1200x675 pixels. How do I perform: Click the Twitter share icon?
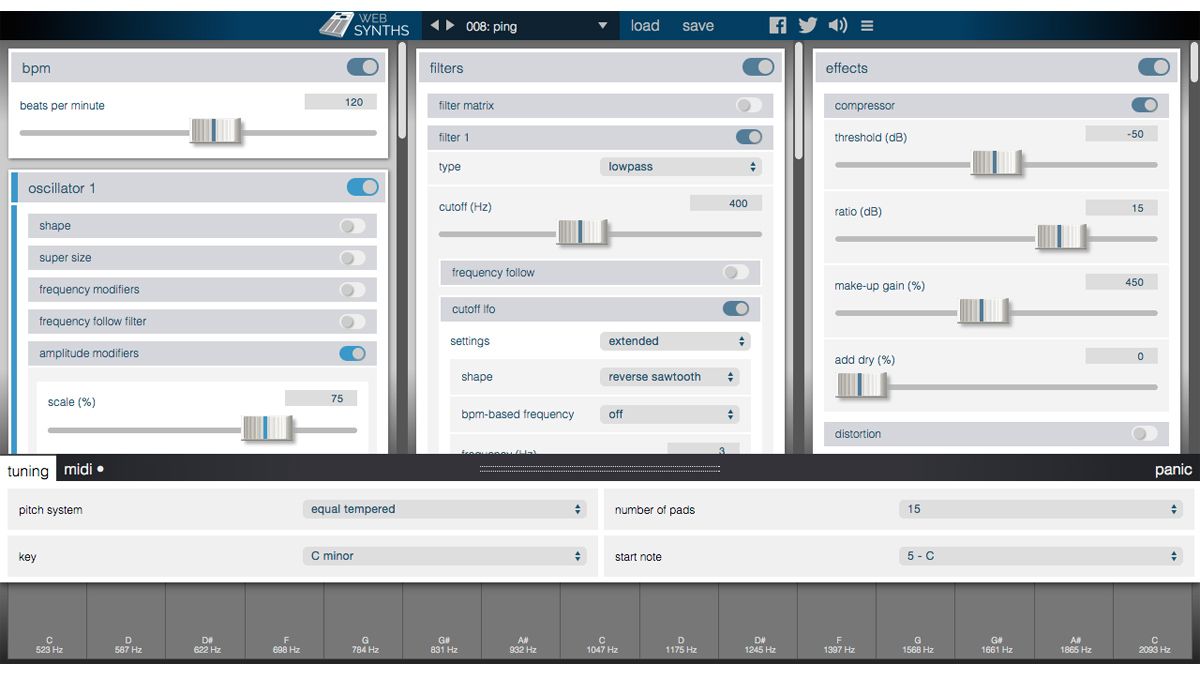[x=807, y=25]
